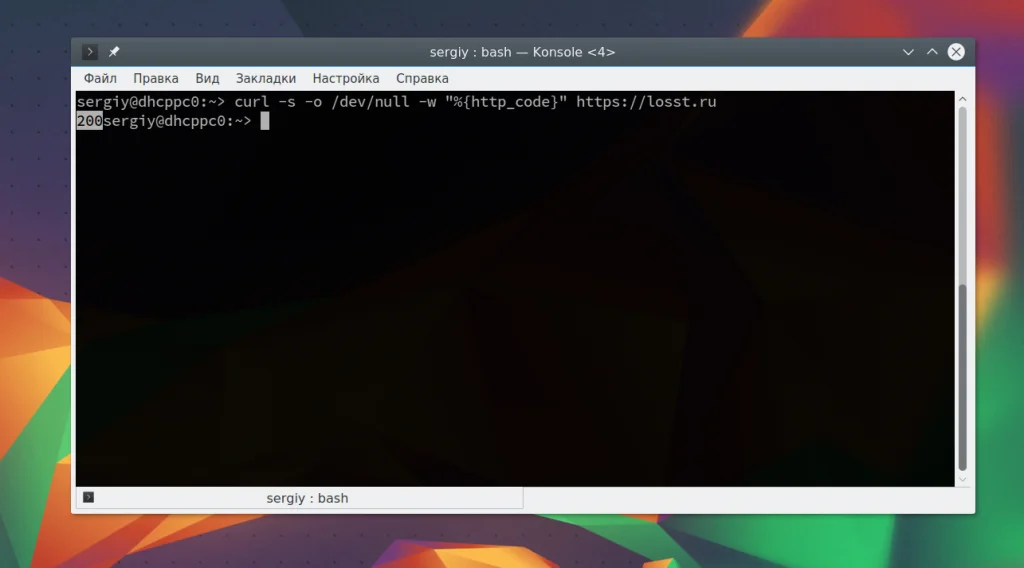
Task: Open the Справка menu
Action: tap(422, 78)
